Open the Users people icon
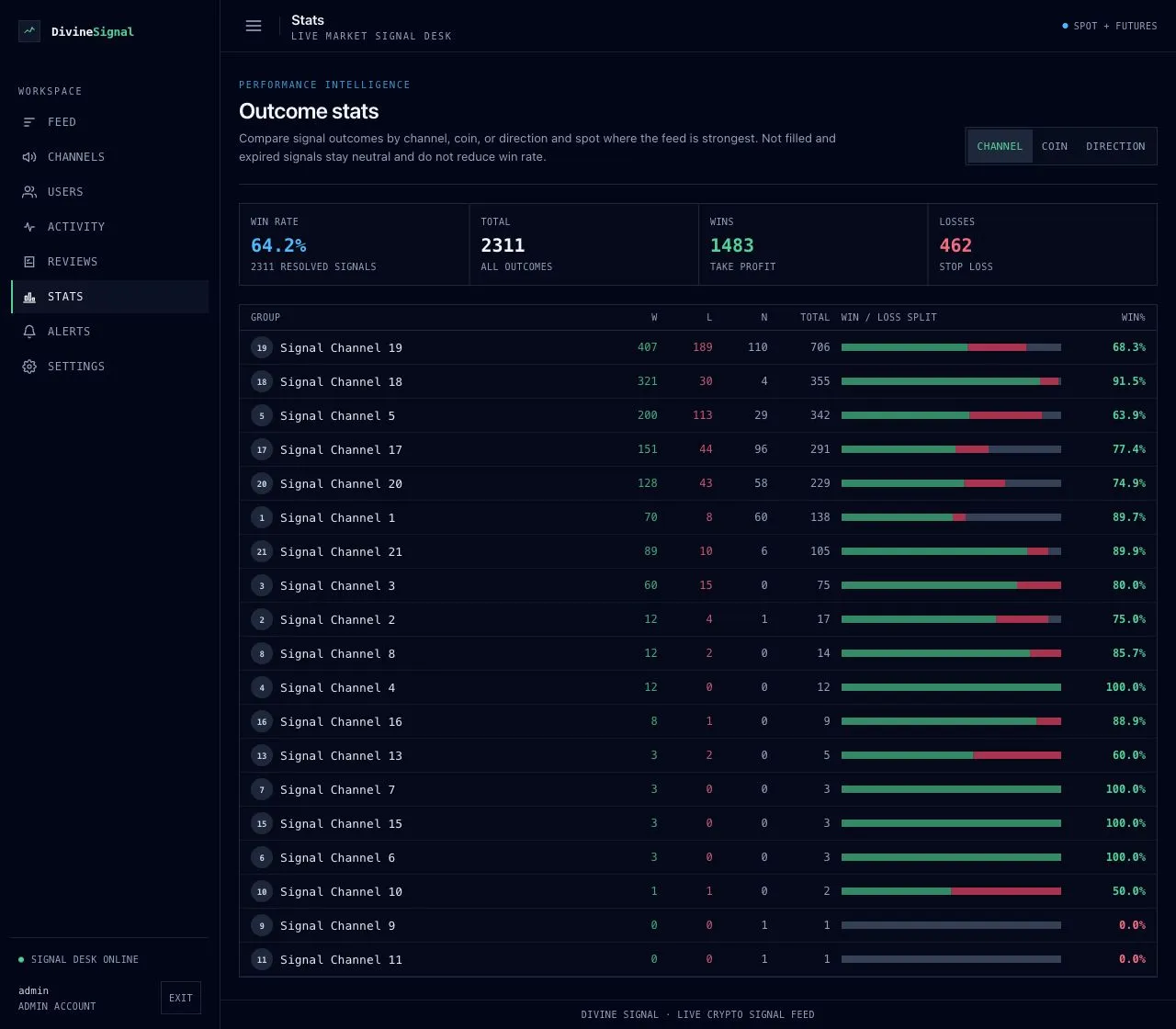This screenshot has width=1176, height=1029. coord(29,192)
